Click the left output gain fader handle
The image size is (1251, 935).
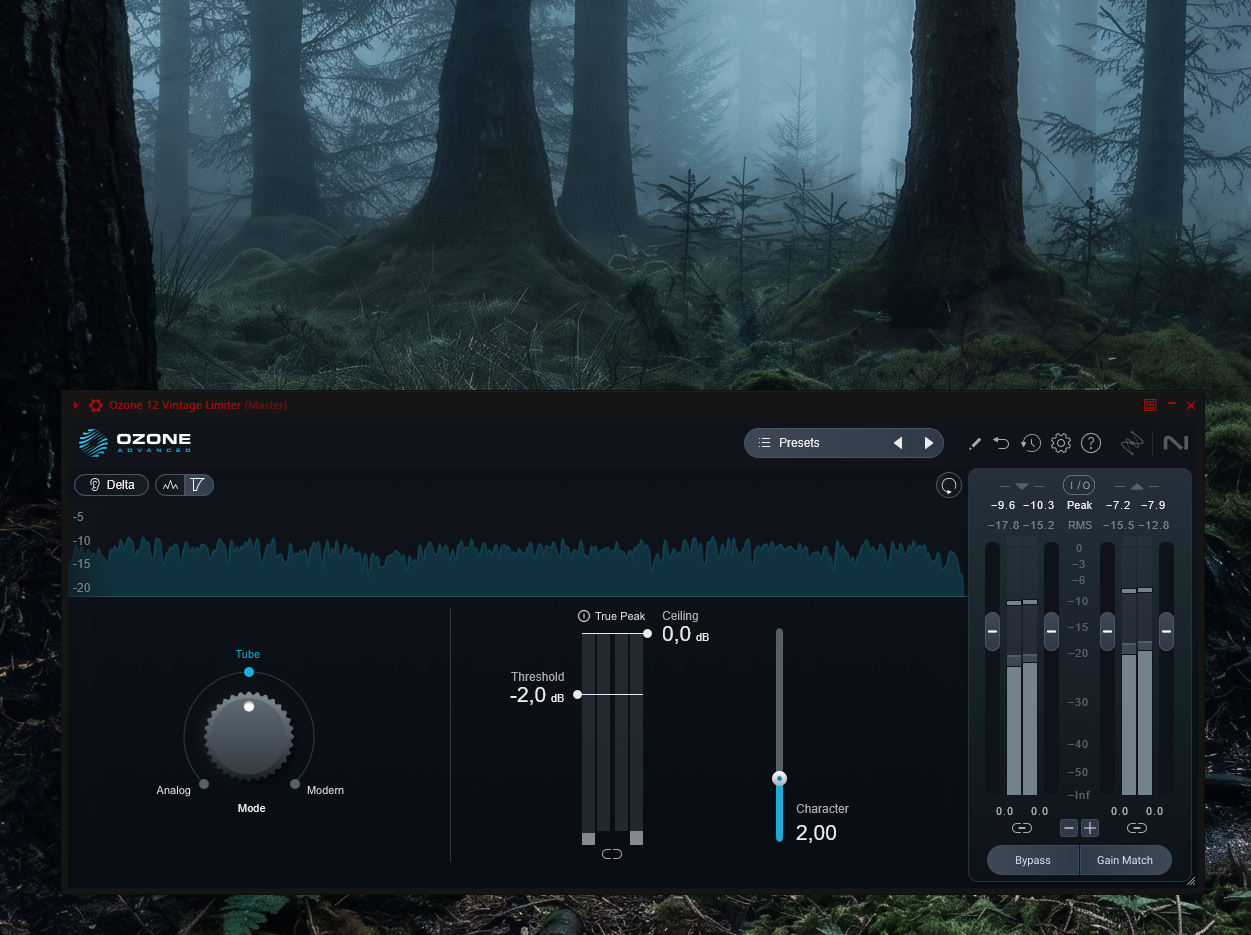coord(1107,631)
